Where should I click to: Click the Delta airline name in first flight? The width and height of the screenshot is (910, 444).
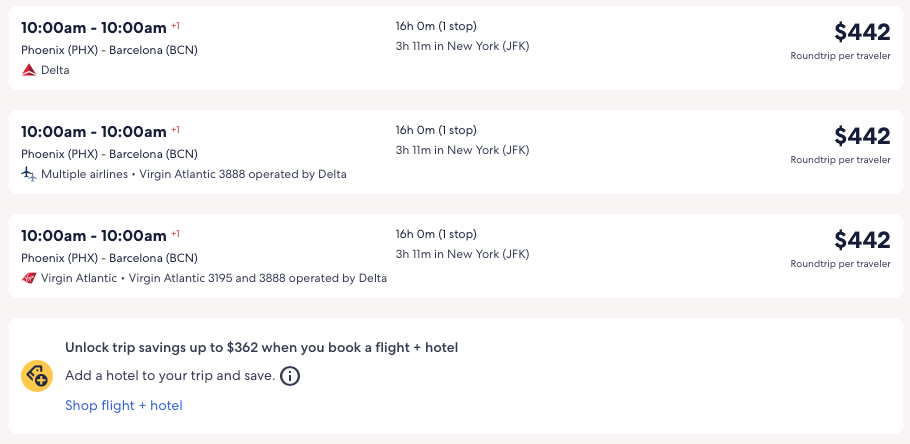click(x=56, y=70)
